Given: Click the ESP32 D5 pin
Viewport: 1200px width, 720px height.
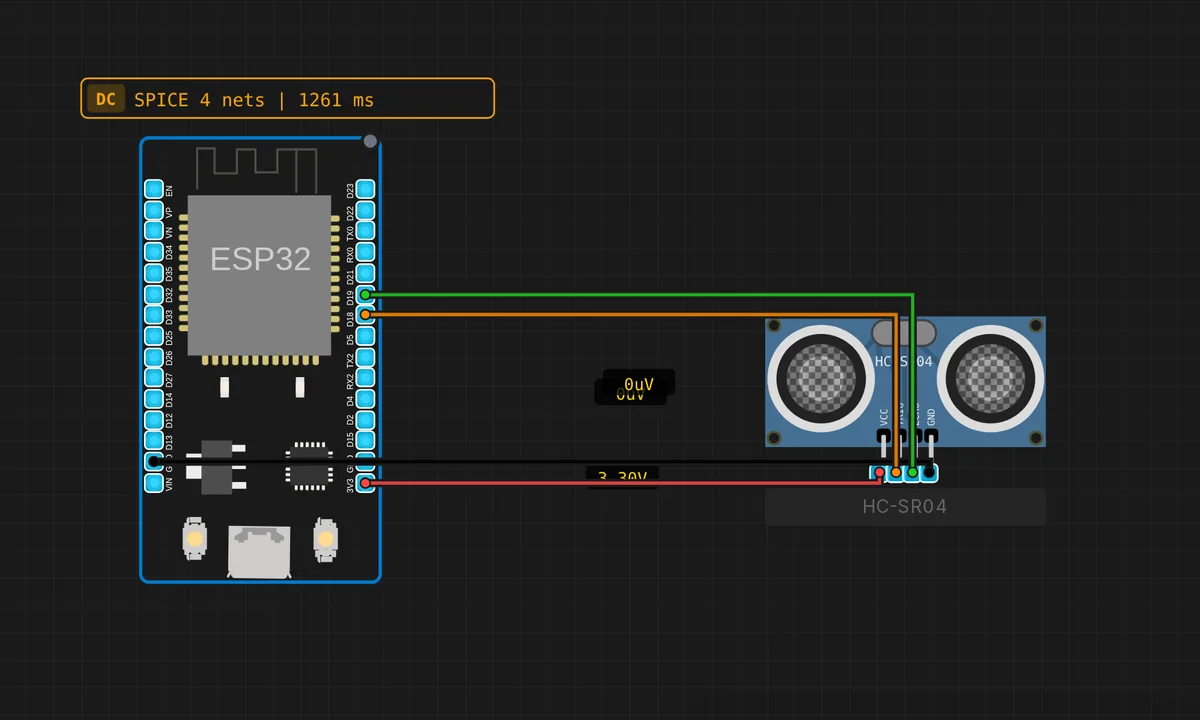Looking at the screenshot, I should click(x=366, y=336).
